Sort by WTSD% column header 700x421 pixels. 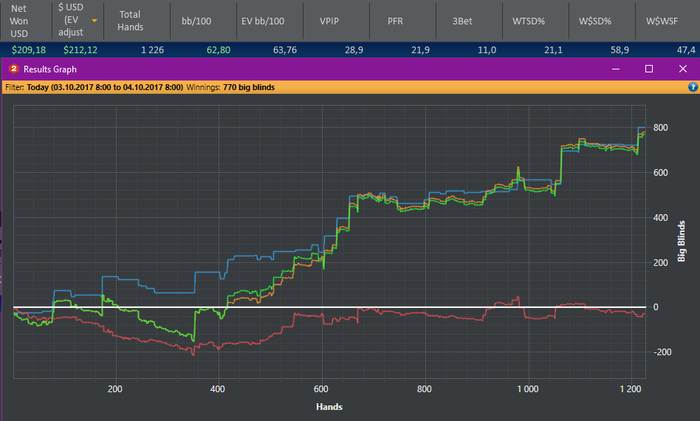pyautogui.click(x=536, y=21)
